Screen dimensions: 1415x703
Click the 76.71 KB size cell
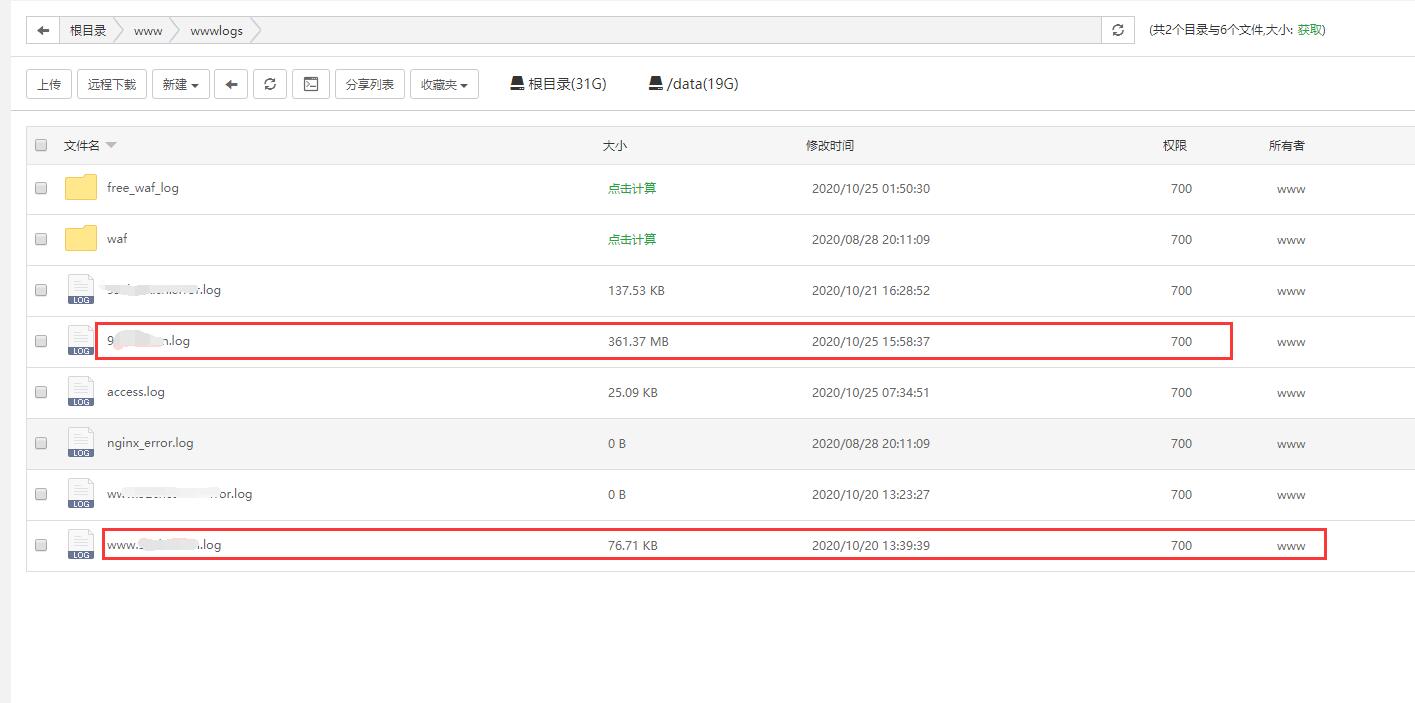(633, 545)
